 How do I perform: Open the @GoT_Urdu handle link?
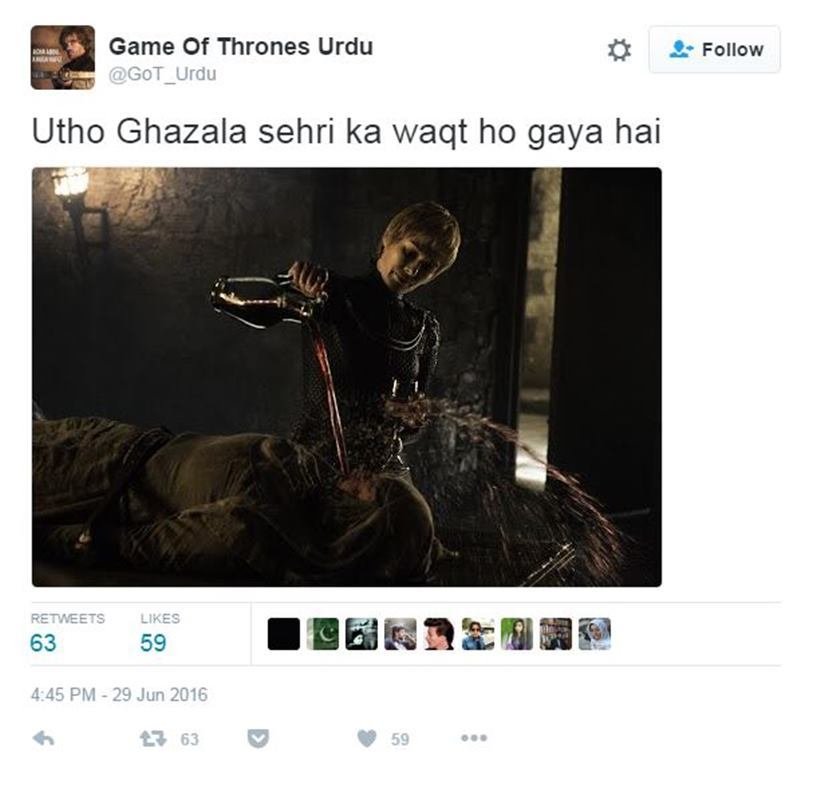tap(162, 74)
